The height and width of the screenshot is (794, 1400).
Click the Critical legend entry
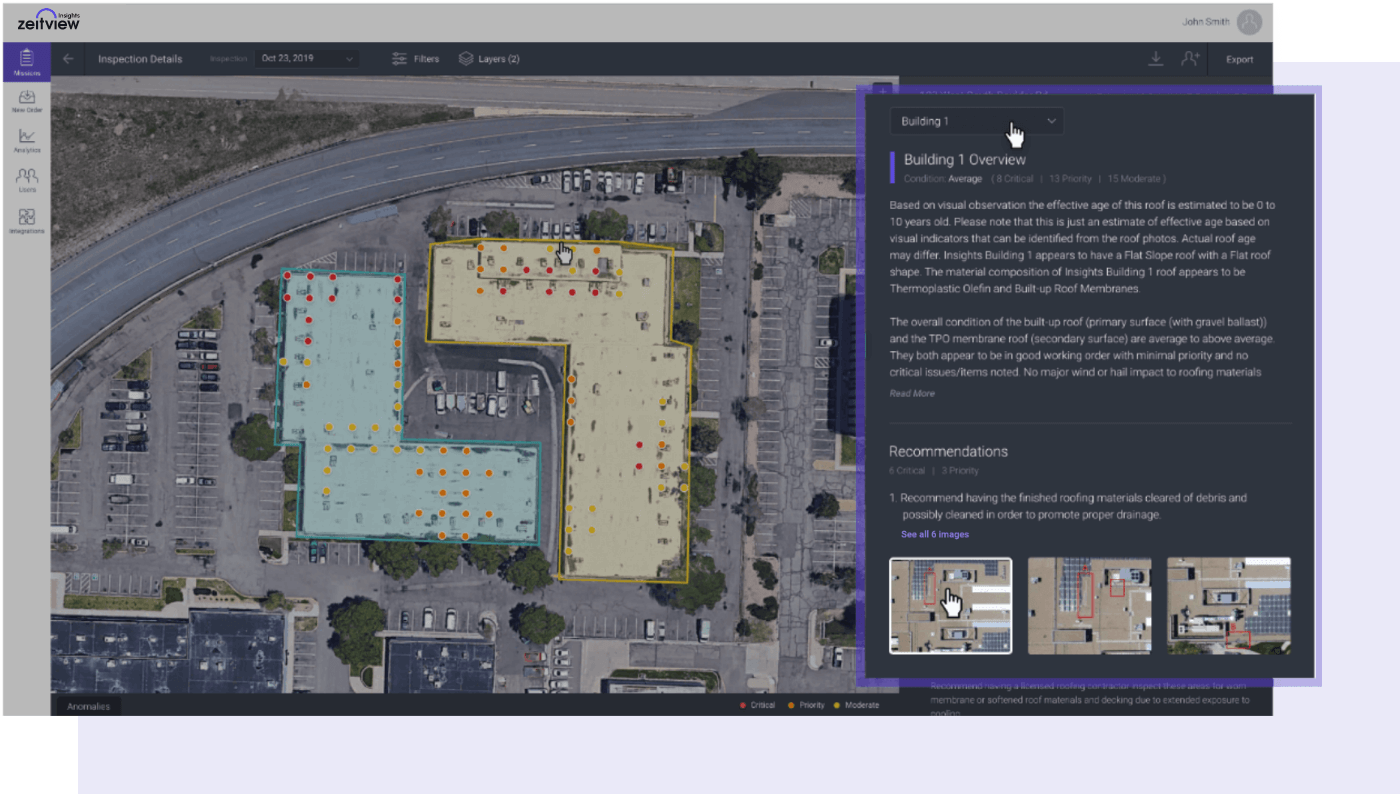point(757,706)
